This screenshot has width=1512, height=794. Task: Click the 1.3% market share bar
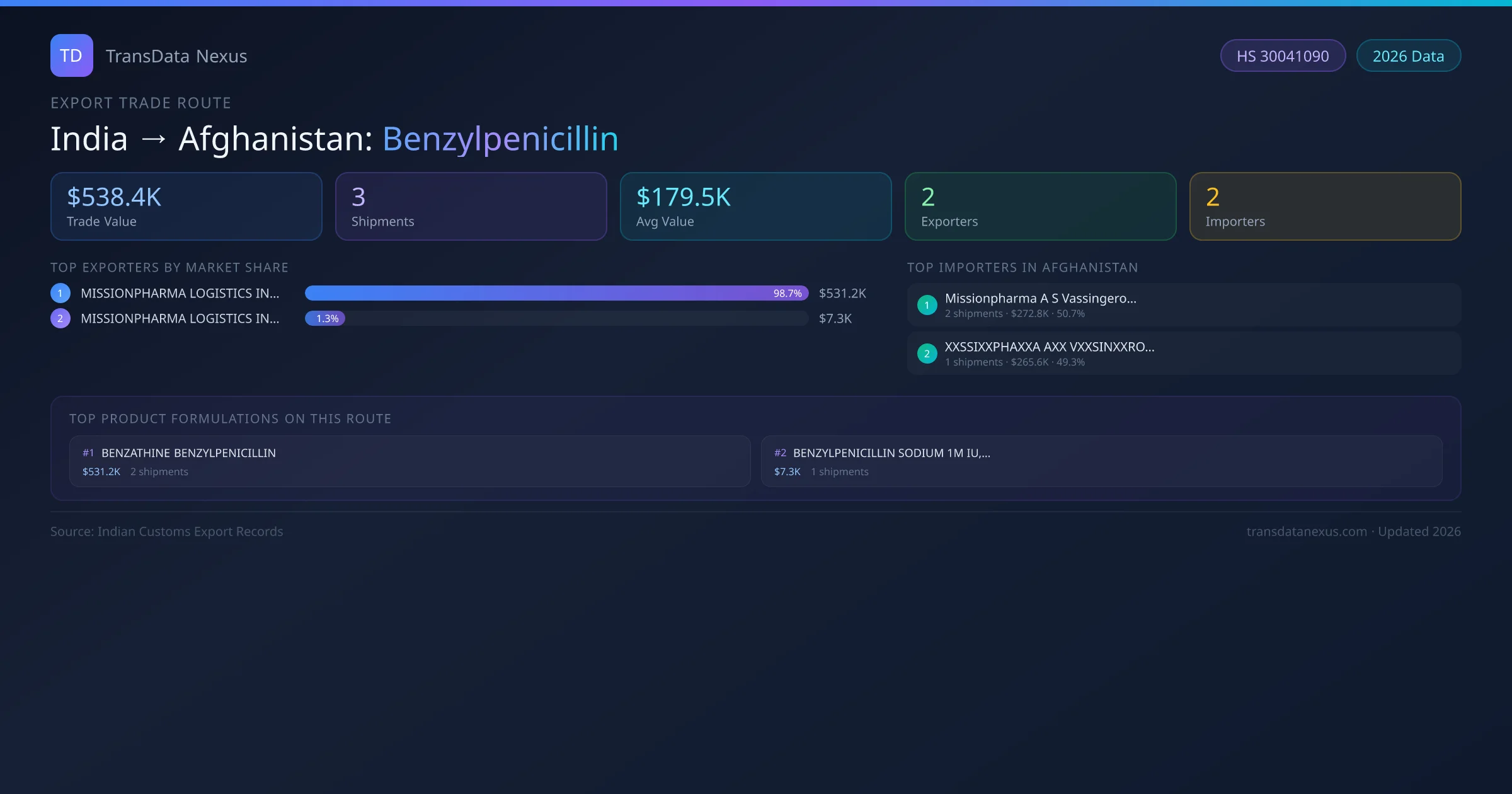(325, 318)
